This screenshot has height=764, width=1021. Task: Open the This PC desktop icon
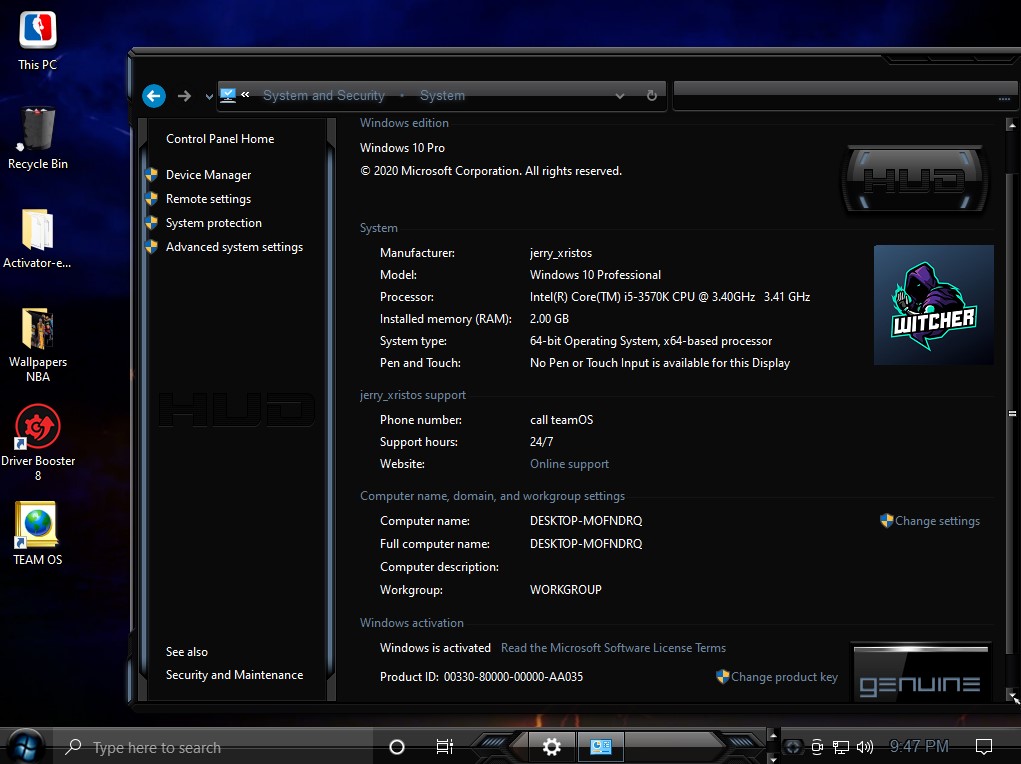37,40
